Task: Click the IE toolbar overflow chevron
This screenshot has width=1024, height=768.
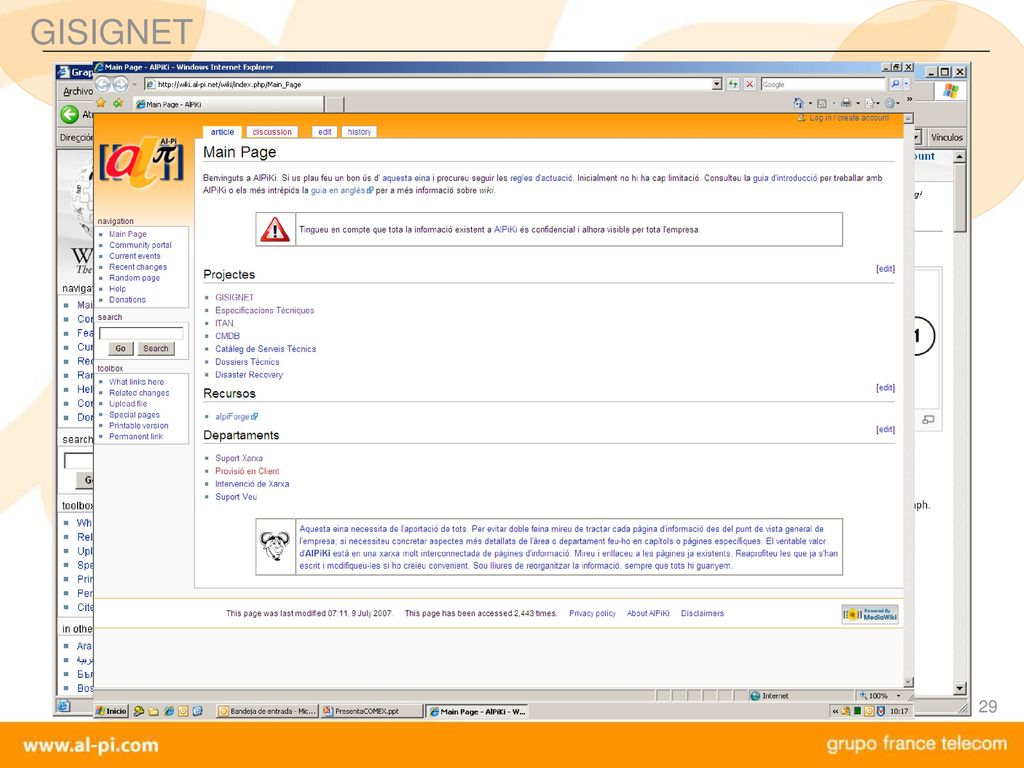Action: pyautogui.click(x=909, y=99)
